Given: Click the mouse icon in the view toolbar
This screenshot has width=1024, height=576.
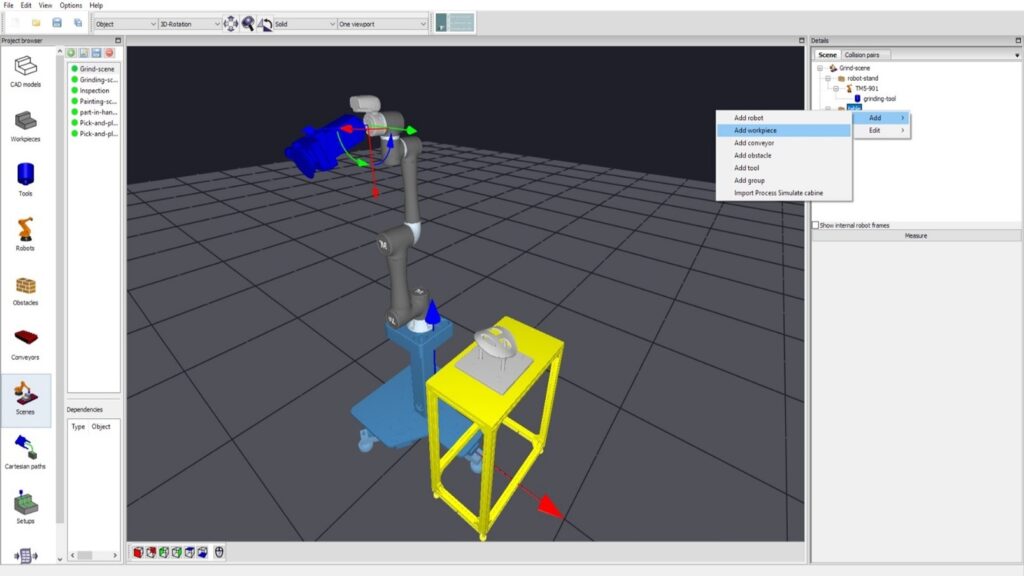Looking at the screenshot, I should click(219, 551).
